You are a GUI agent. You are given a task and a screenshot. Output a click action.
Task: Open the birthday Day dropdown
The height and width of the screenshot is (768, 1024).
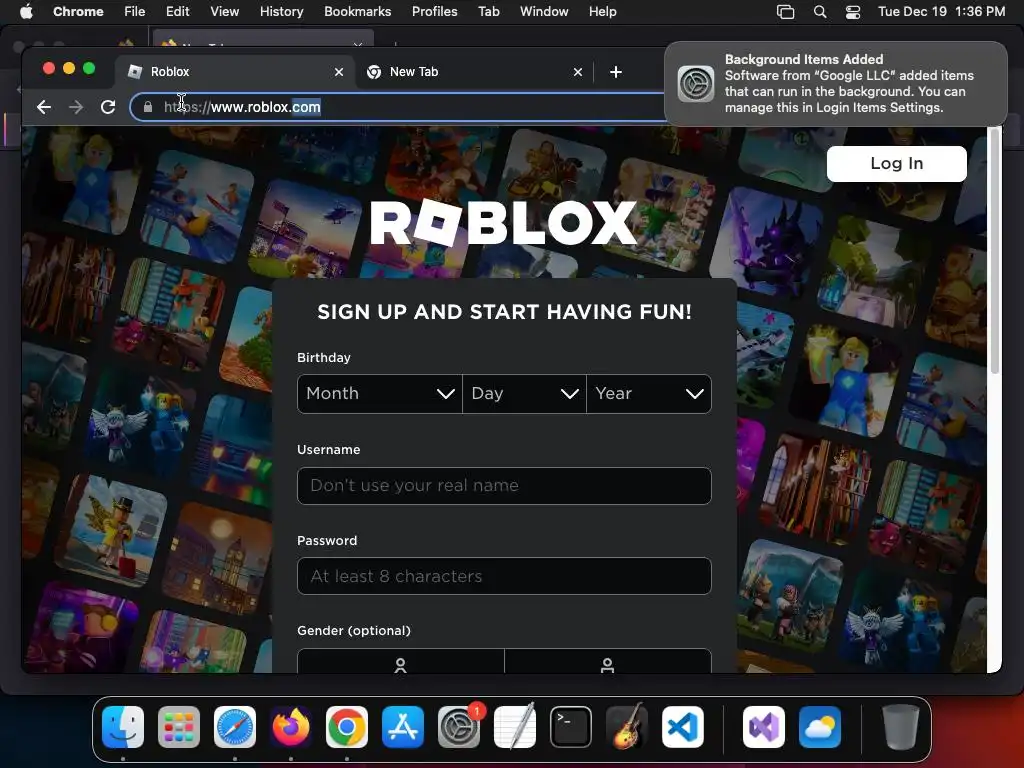524,394
